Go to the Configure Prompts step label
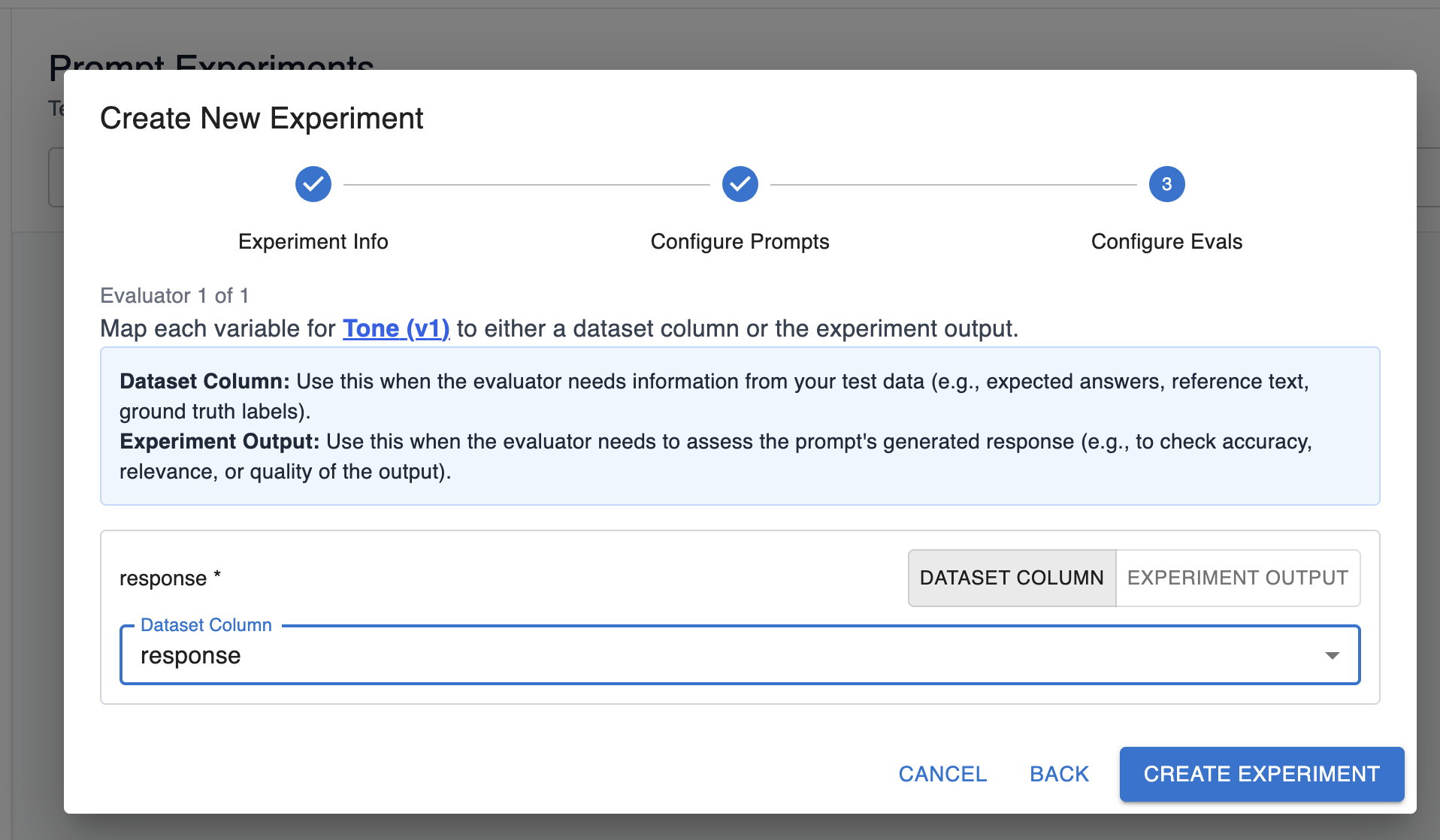Screen dimensions: 1440x840 [x=740, y=242]
